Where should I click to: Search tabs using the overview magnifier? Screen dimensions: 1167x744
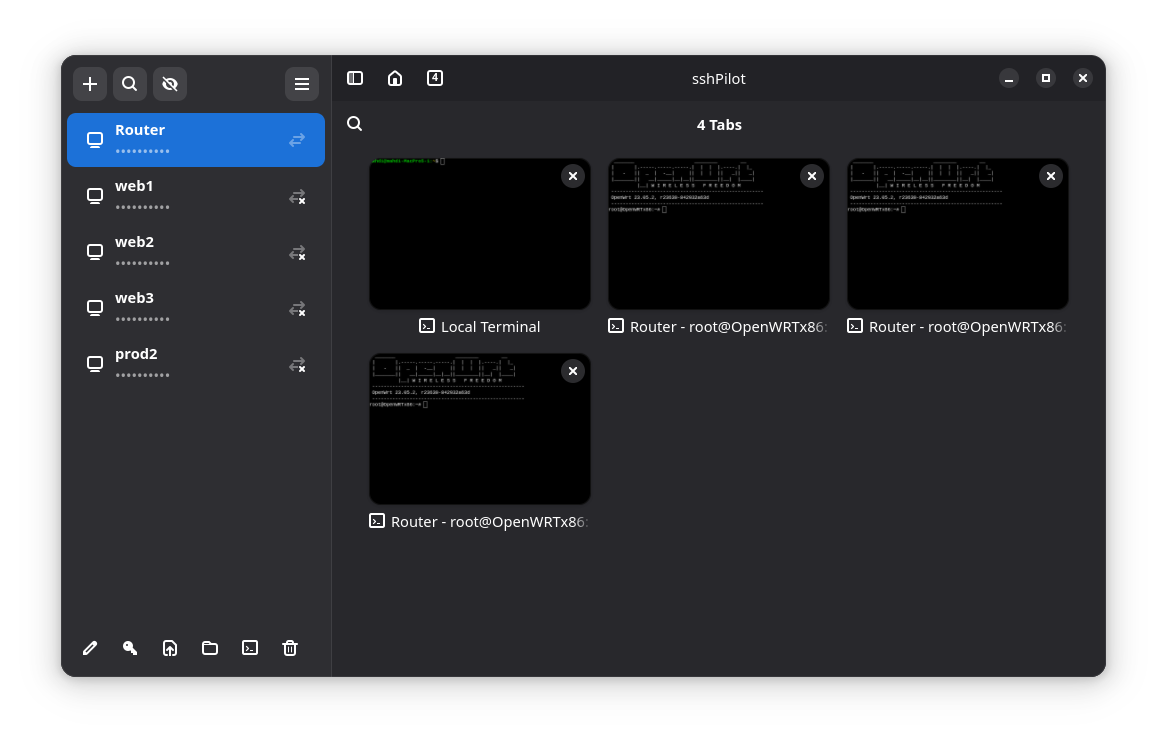tap(355, 124)
